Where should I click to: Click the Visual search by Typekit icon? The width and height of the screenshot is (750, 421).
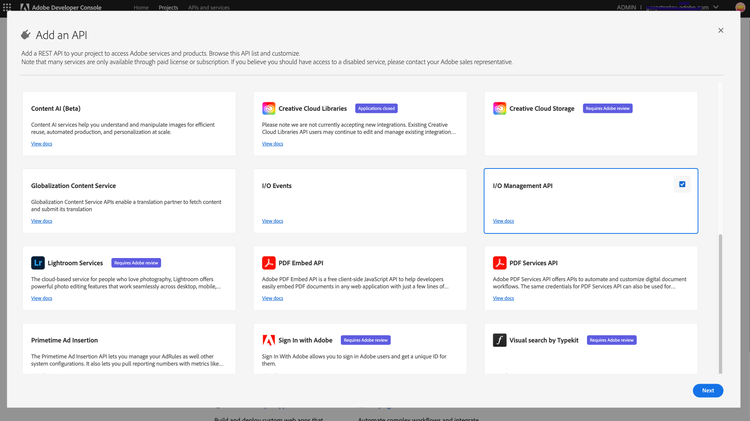(x=500, y=340)
